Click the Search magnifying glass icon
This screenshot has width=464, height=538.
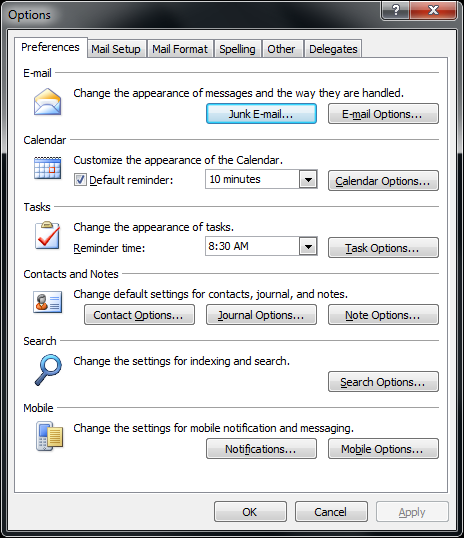pyautogui.click(x=48, y=370)
